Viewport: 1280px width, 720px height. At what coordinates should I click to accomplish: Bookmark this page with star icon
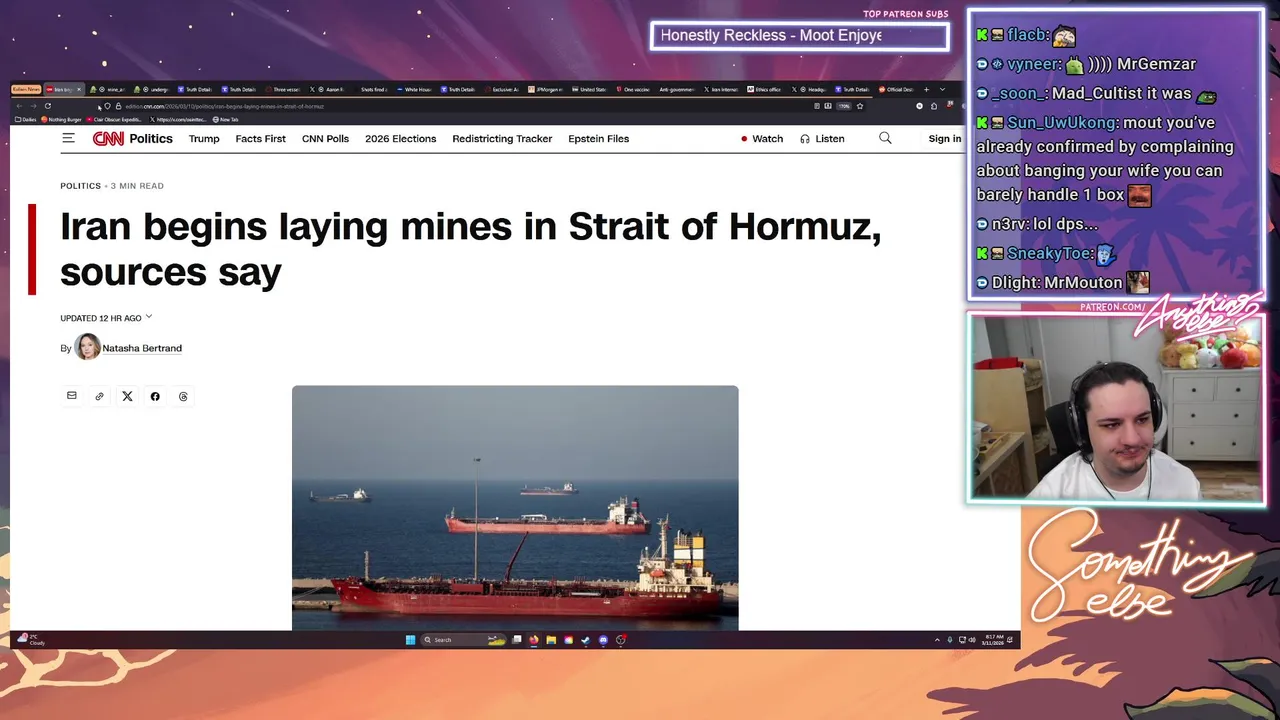[x=860, y=106]
